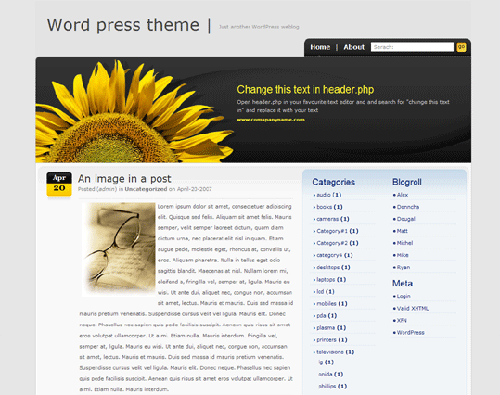500x395 pixels.
Task: Click the glasses image thumbnail in the post
Action: tap(119, 249)
